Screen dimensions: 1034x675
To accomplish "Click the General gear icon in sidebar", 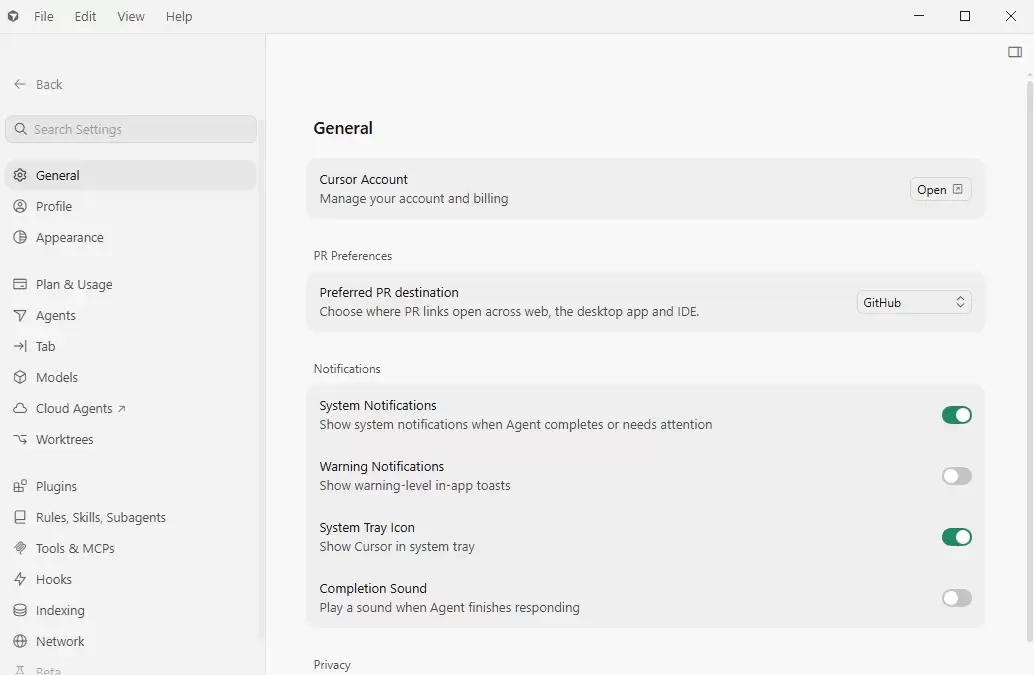I will coord(20,175).
